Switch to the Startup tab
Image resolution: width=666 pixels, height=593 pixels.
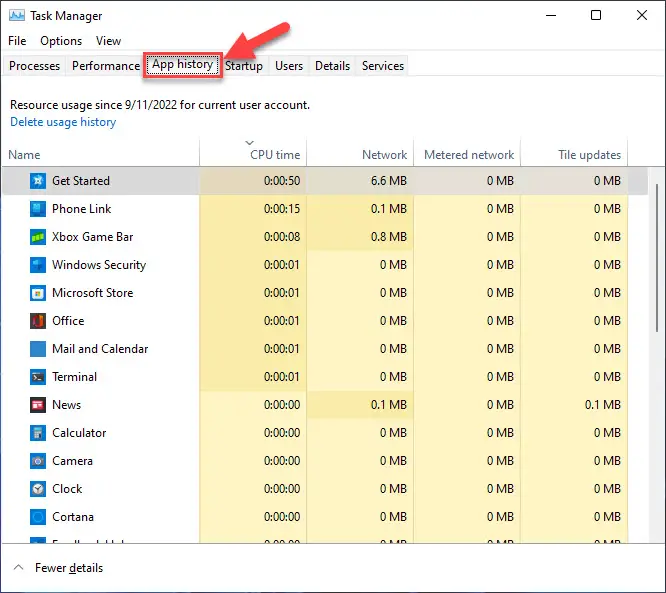click(x=244, y=66)
